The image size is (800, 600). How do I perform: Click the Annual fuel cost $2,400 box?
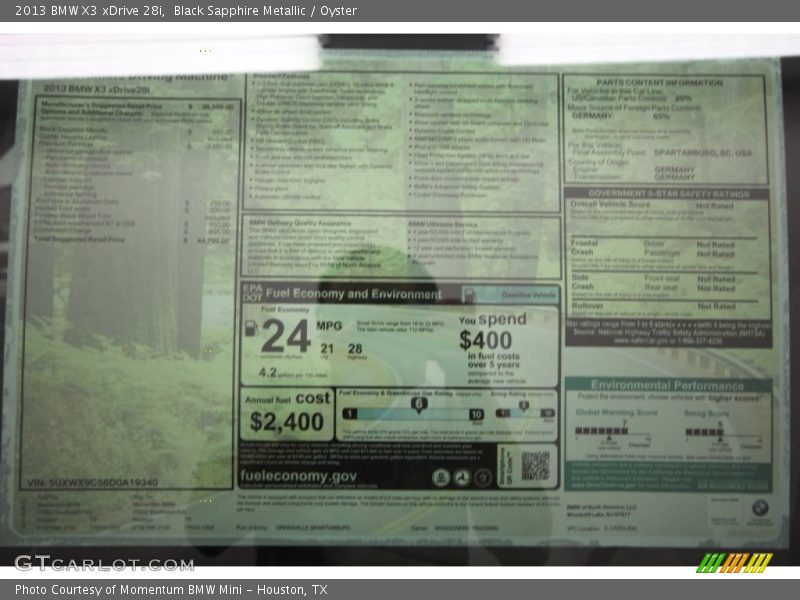click(286, 413)
